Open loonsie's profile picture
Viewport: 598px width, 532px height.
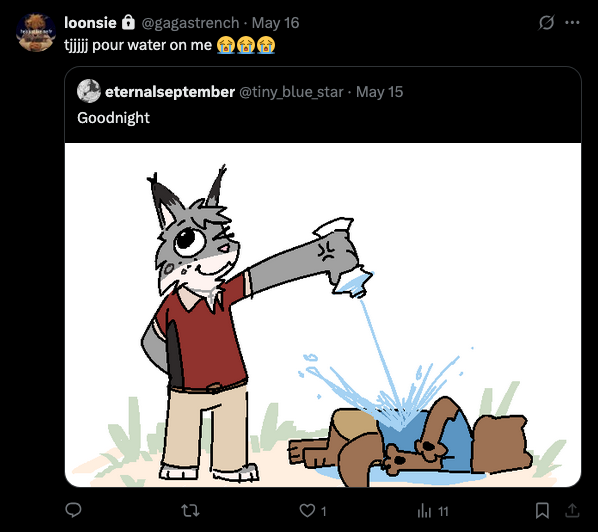[36, 32]
